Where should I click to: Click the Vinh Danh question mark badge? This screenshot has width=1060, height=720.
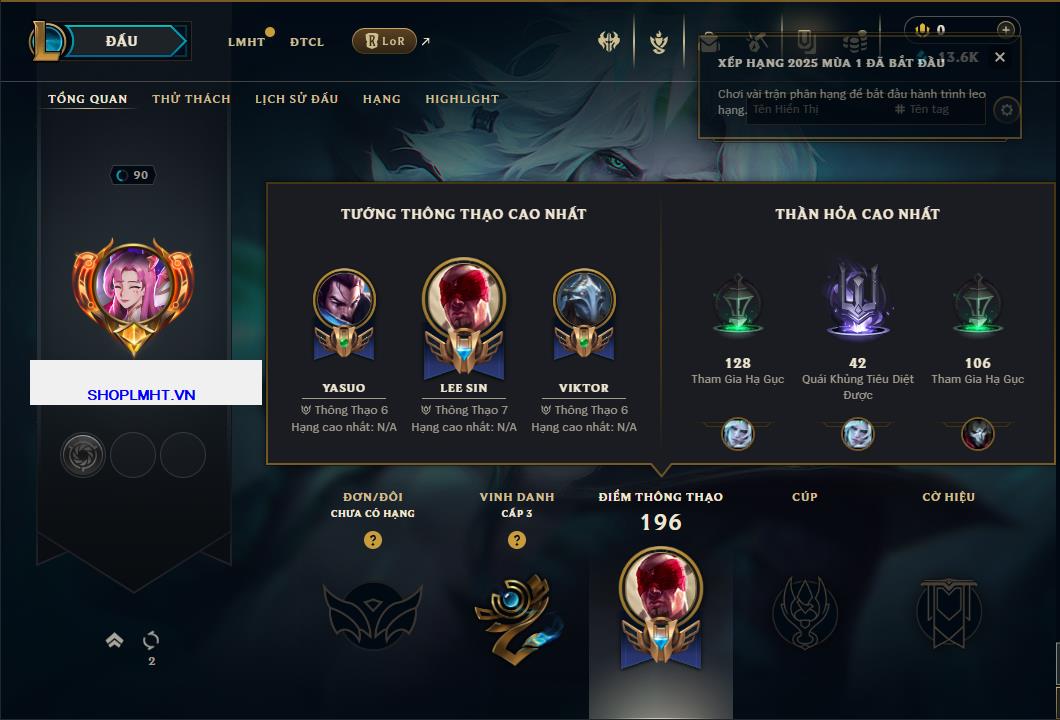click(516, 539)
